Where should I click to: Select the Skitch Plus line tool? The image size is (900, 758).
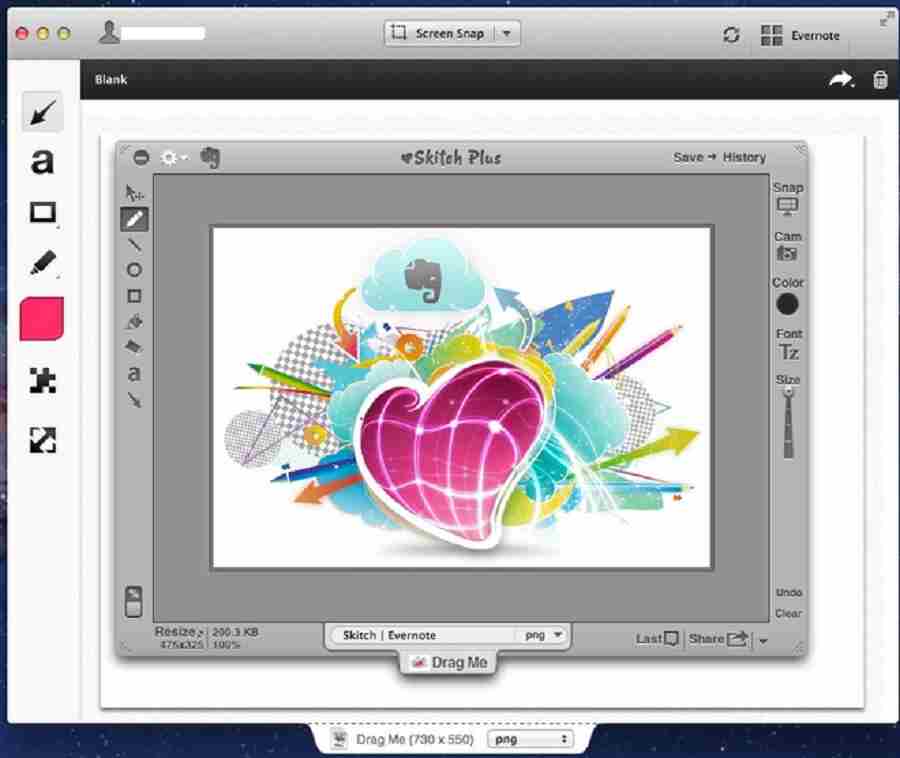pyautogui.click(x=134, y=245)
